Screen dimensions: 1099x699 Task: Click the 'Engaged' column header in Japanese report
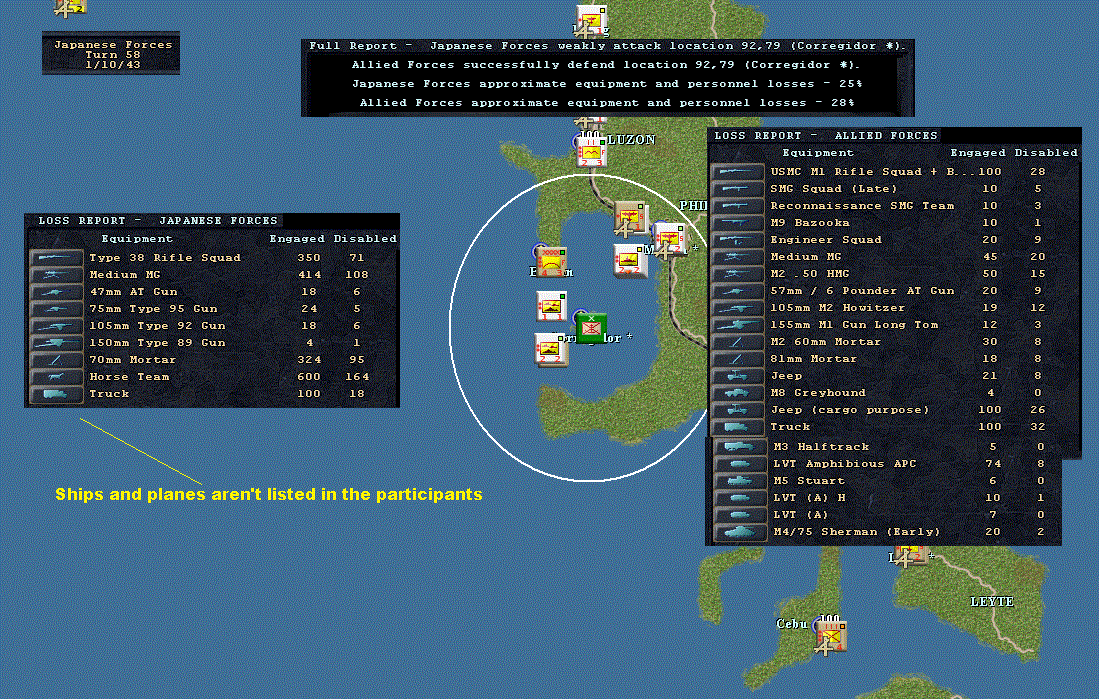tap(297, 238)
